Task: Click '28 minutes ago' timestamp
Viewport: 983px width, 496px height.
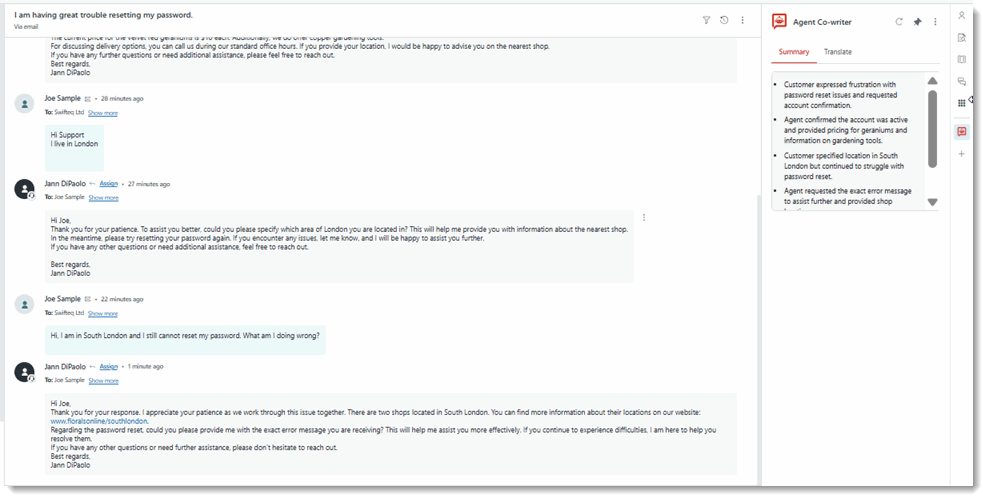Action: (122, 99)
